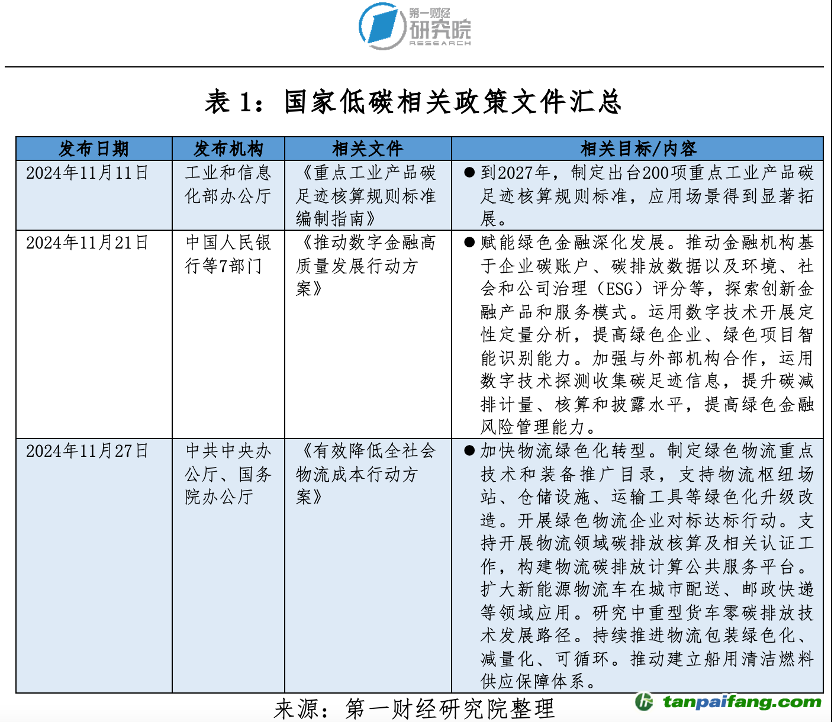
Task: Click the source line 第一财经研究院整理
Action: [x=414, y=709]
